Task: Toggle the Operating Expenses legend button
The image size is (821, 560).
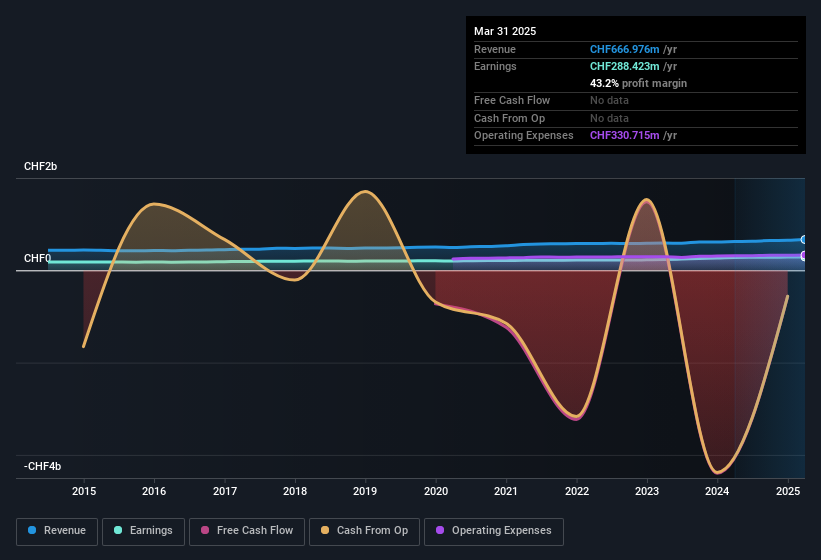Action: pos(494,531)
